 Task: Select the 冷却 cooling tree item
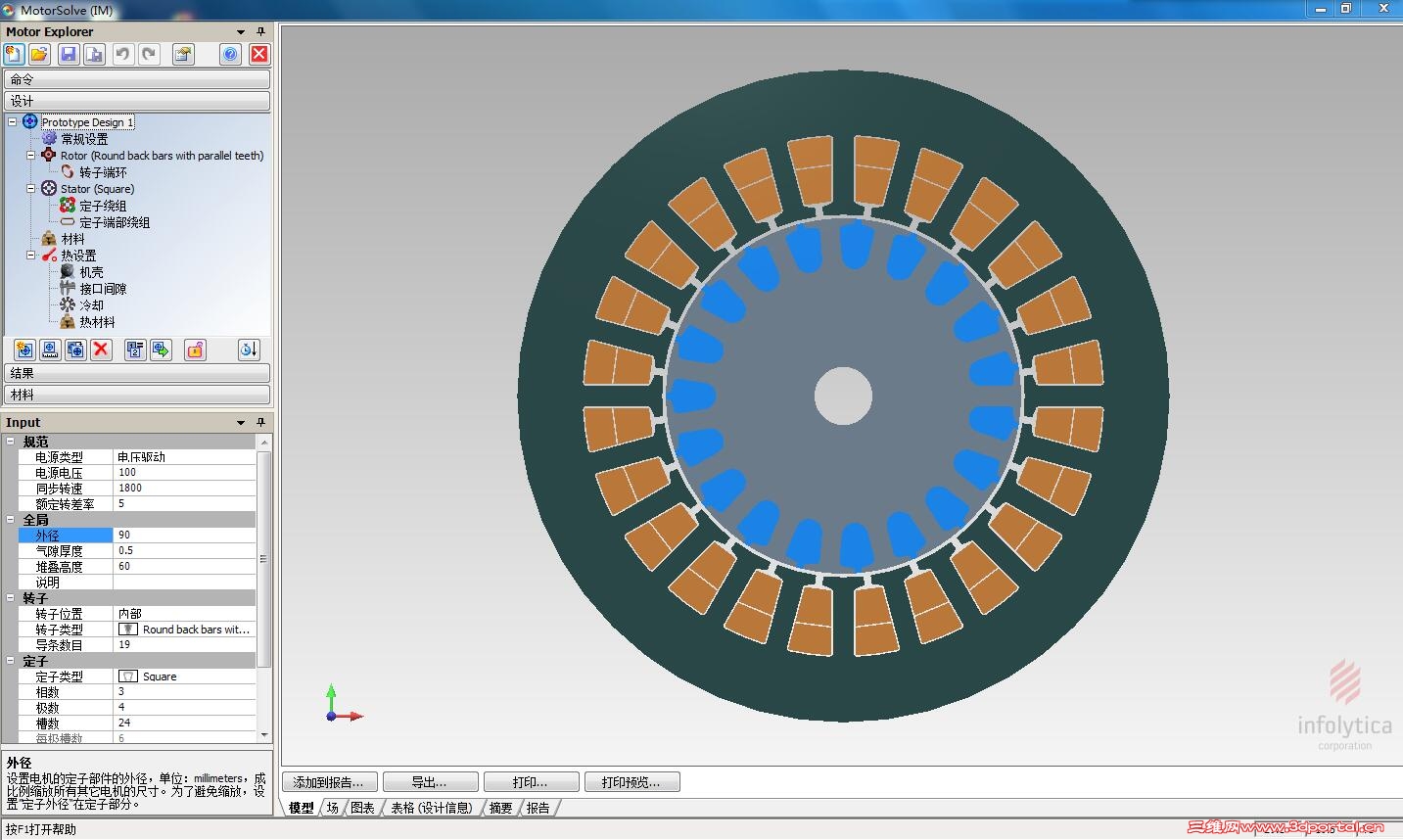tap(91, 305)
